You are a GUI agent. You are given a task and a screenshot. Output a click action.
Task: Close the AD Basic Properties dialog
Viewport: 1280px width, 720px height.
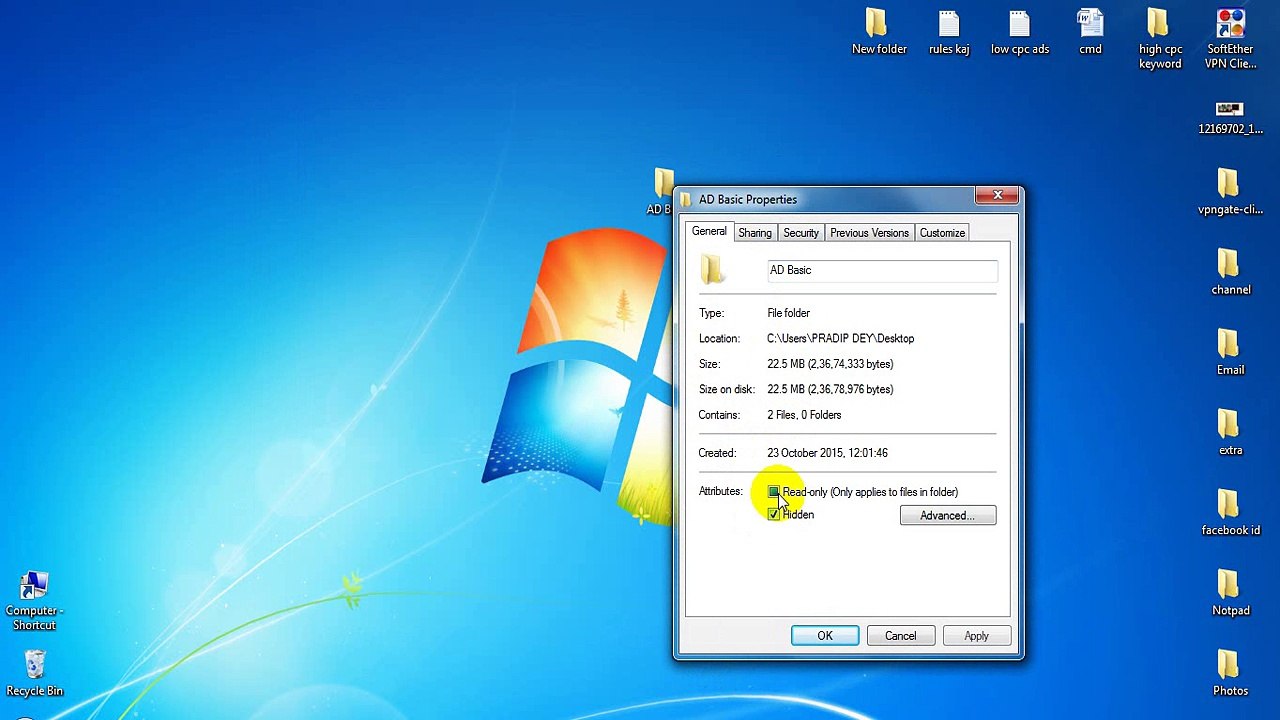997,196
